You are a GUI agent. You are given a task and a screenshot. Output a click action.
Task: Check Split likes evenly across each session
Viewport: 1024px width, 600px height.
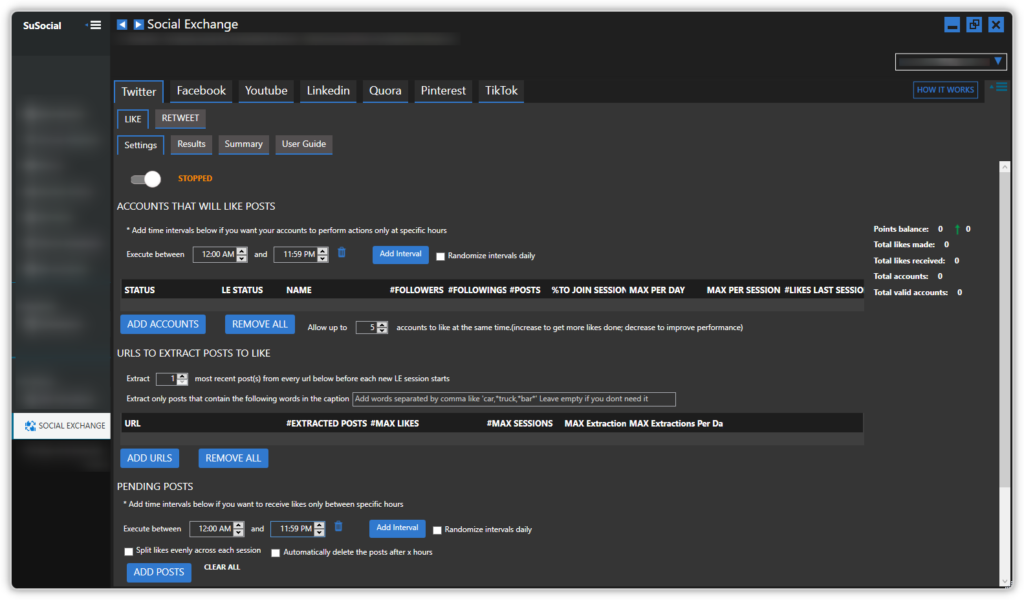coord(129,552)
